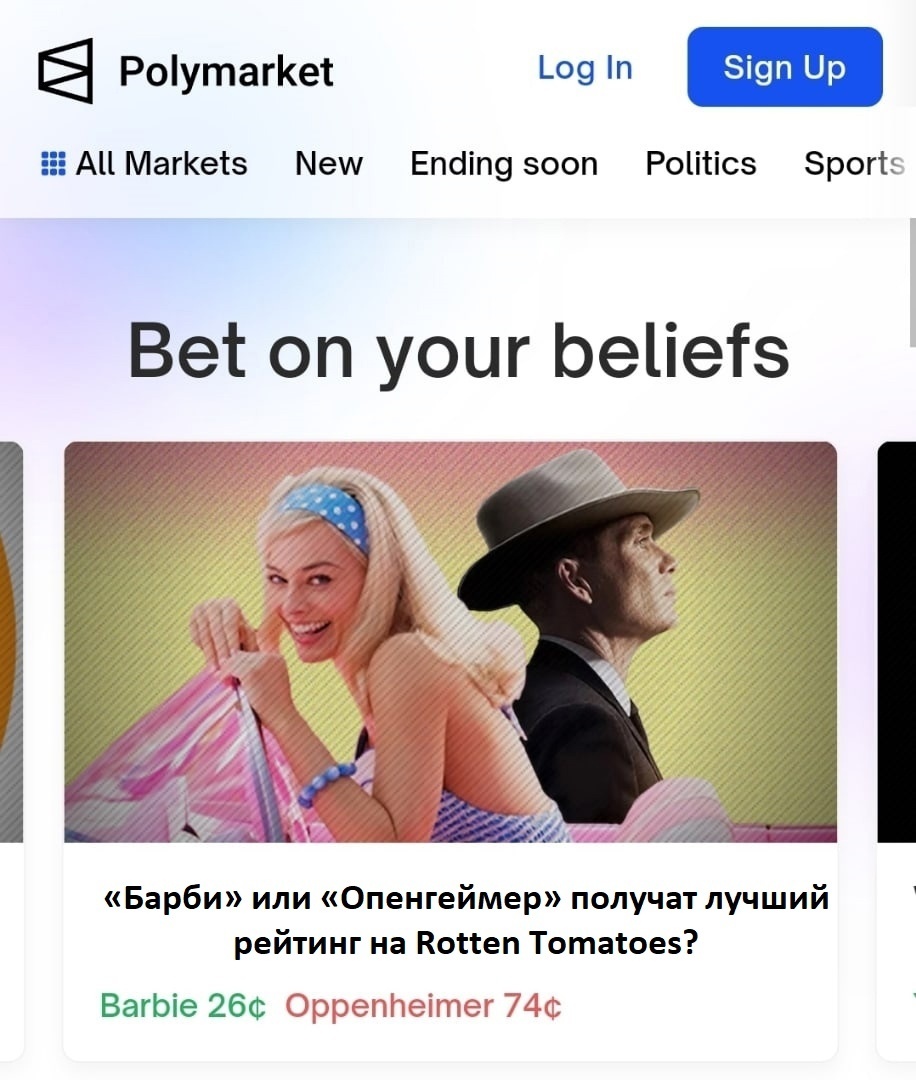The width and height of the screenshot is (916, 1080).
Task: Choose the Oppenheimer 74¢ option
Action: click(423, 1006)
